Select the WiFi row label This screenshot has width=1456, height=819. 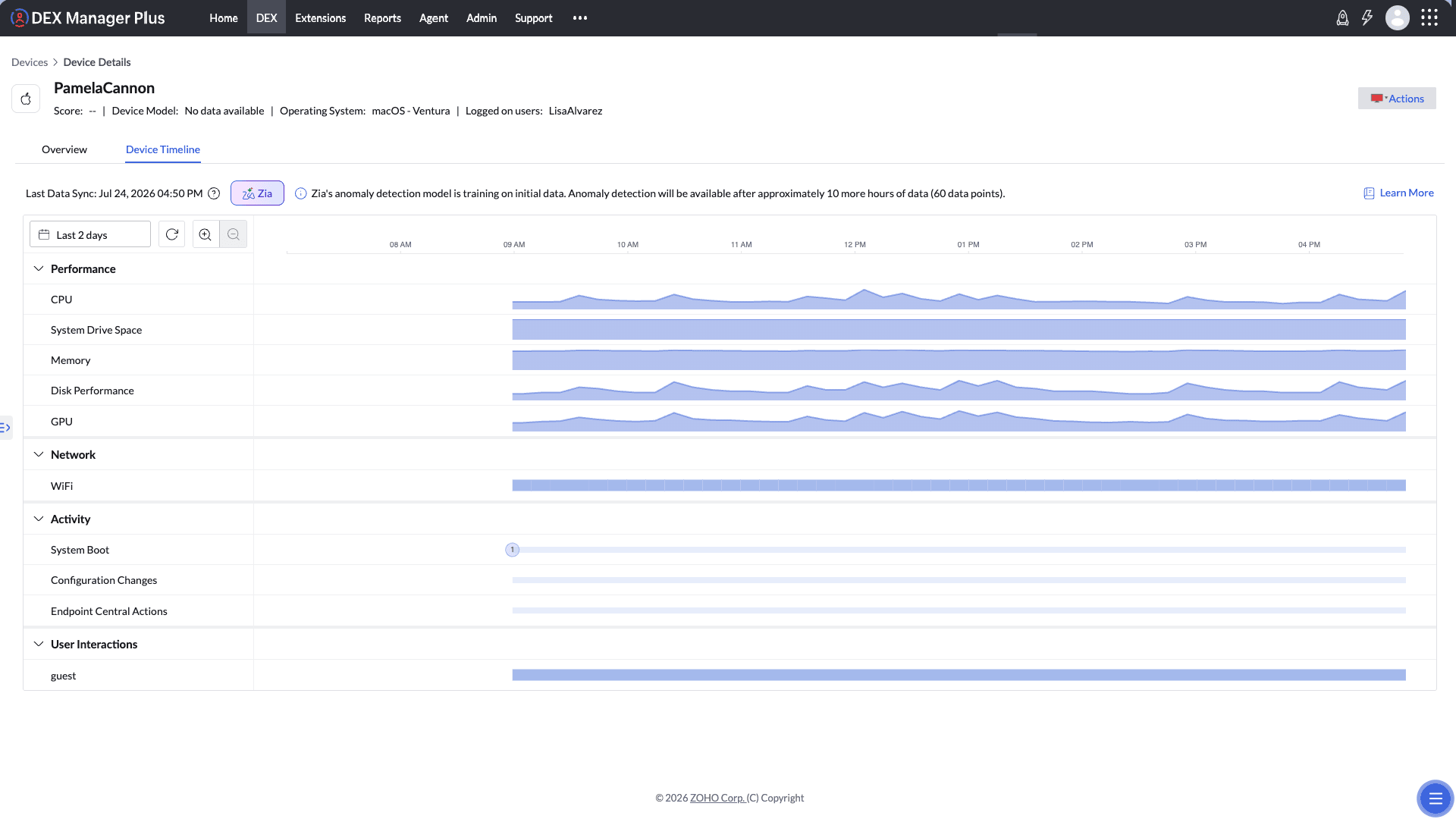click(62, 486)
